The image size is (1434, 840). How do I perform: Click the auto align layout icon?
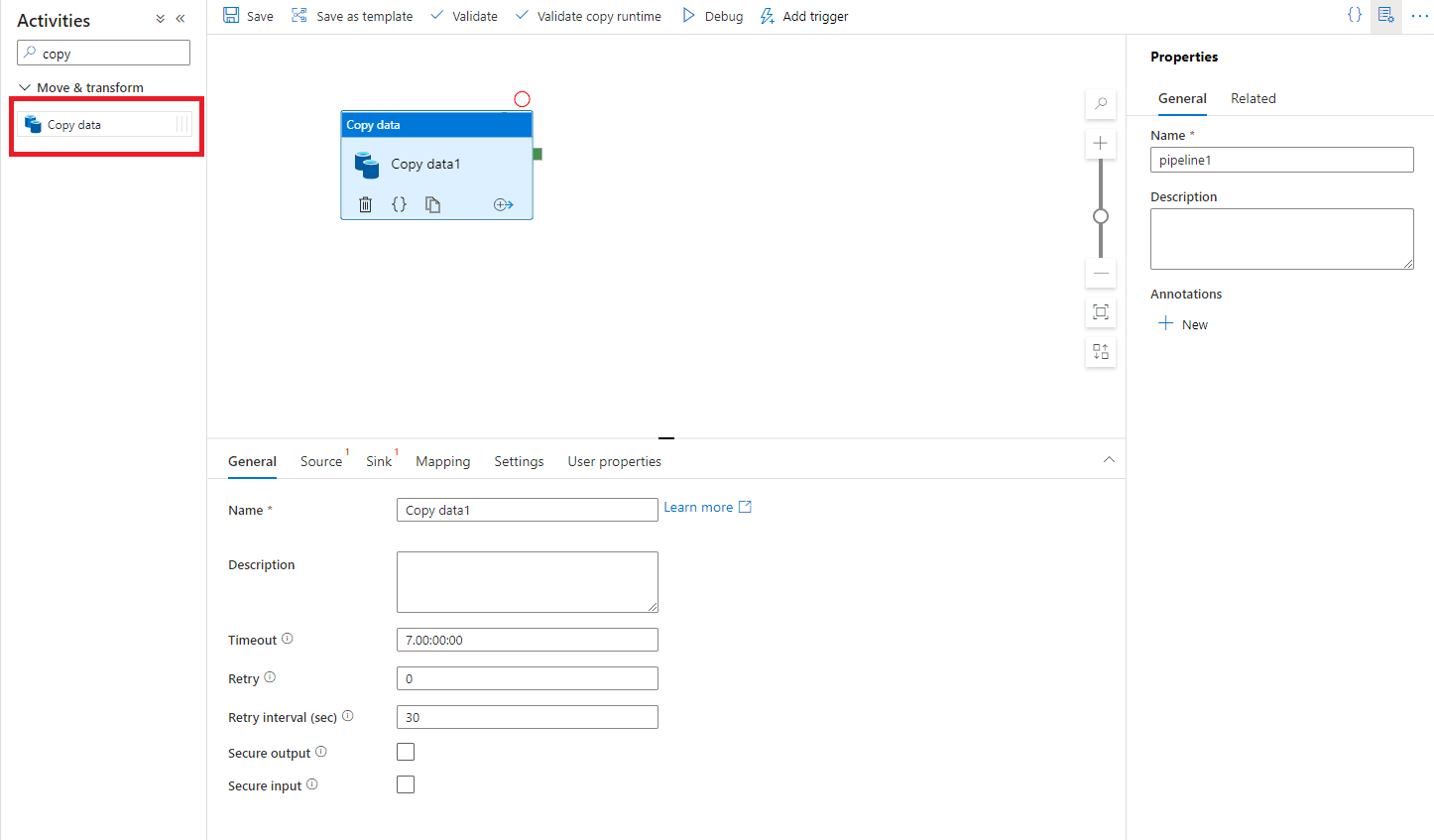[1101, 352]
